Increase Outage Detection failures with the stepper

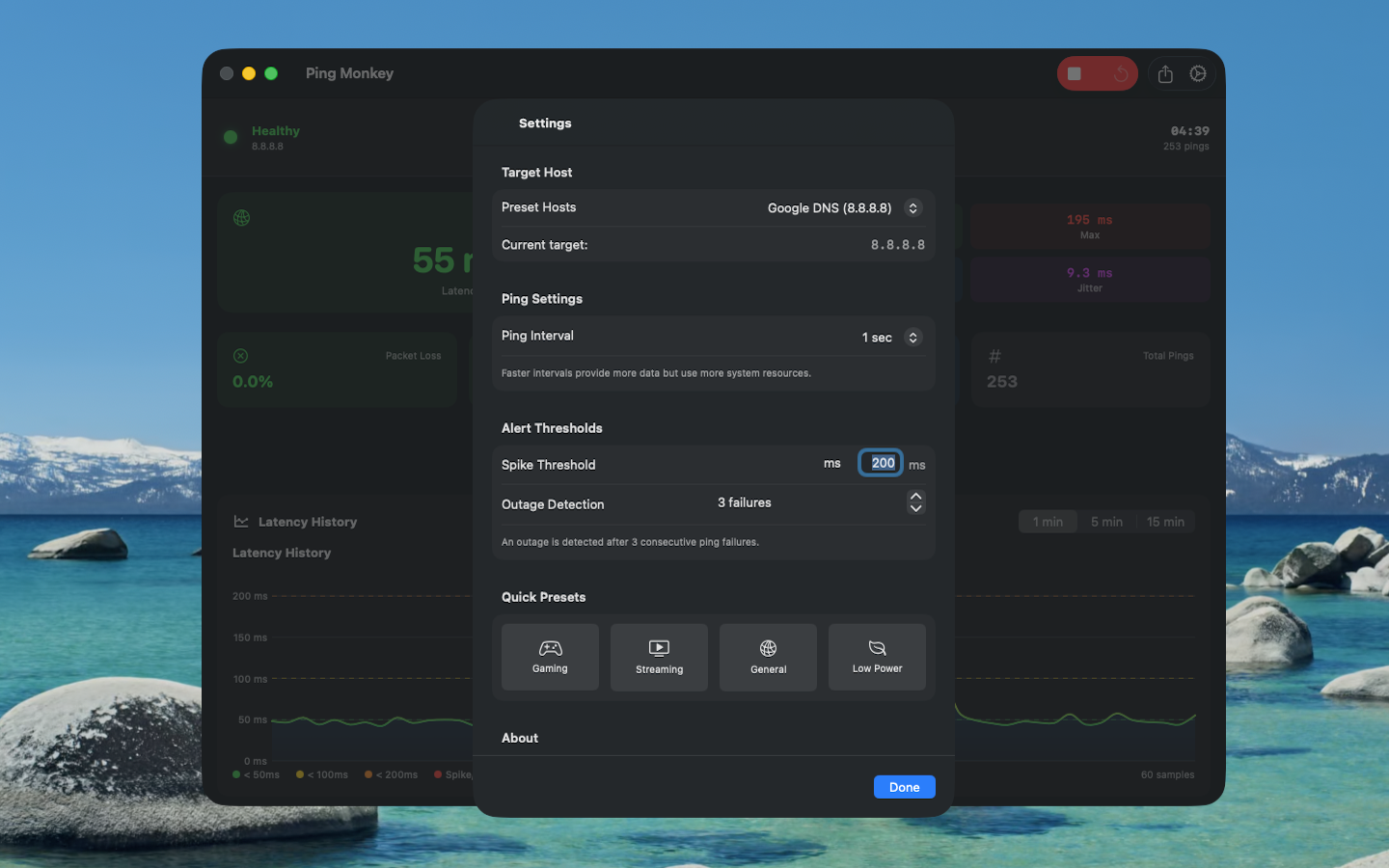click(x=914, y=496)
